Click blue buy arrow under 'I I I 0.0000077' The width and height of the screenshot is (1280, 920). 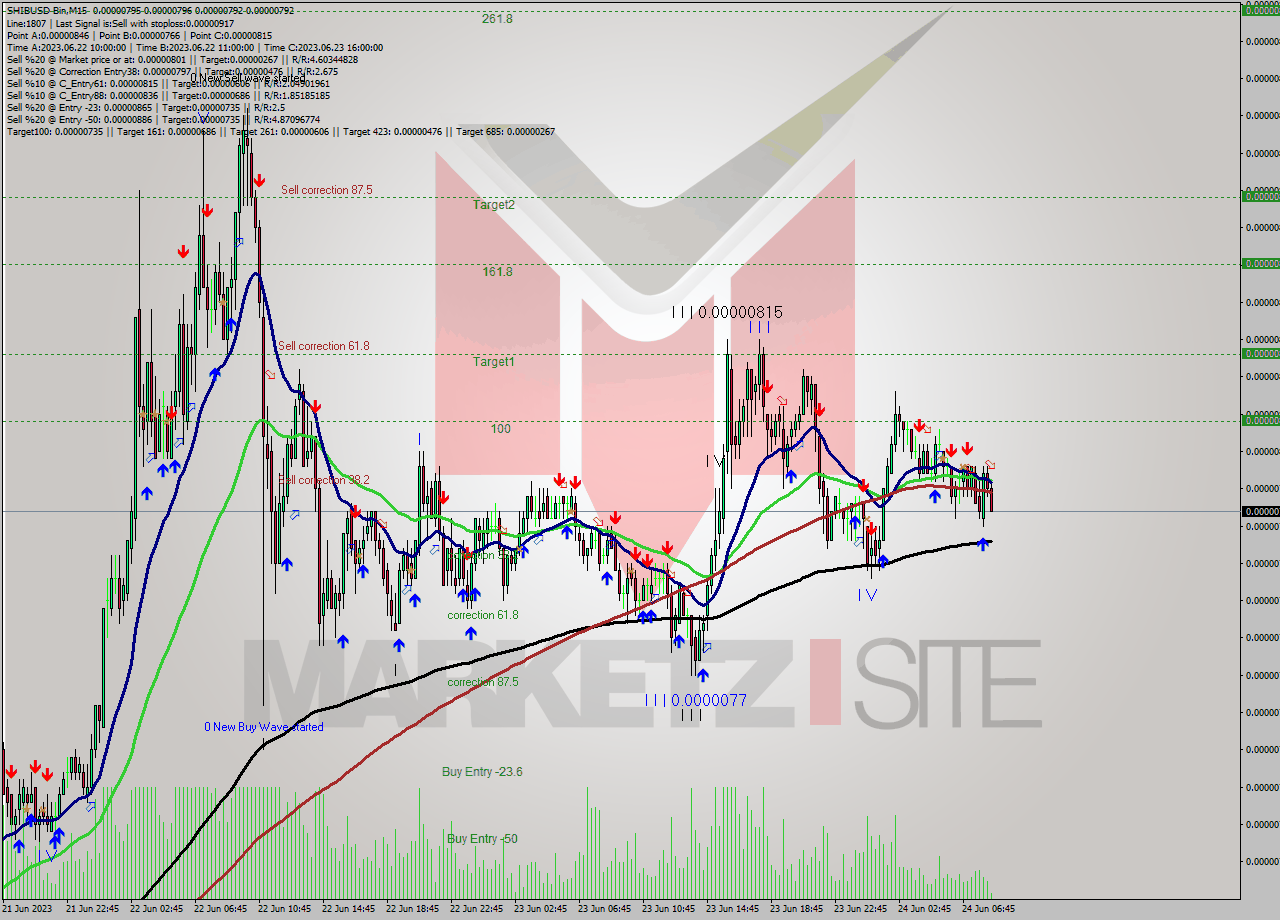[x=703, y=675]
